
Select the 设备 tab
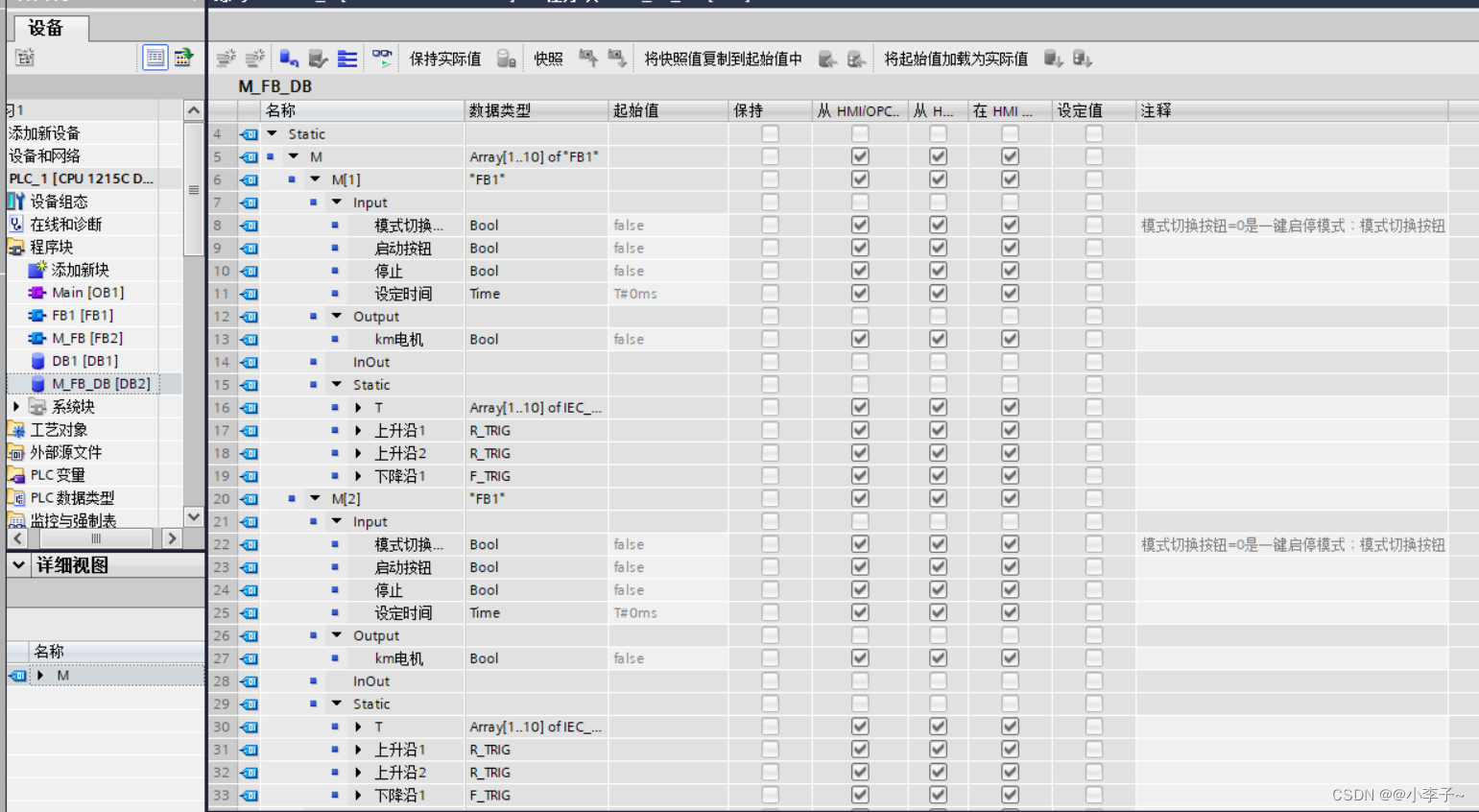pyautogui.click(x=46, y=28)
